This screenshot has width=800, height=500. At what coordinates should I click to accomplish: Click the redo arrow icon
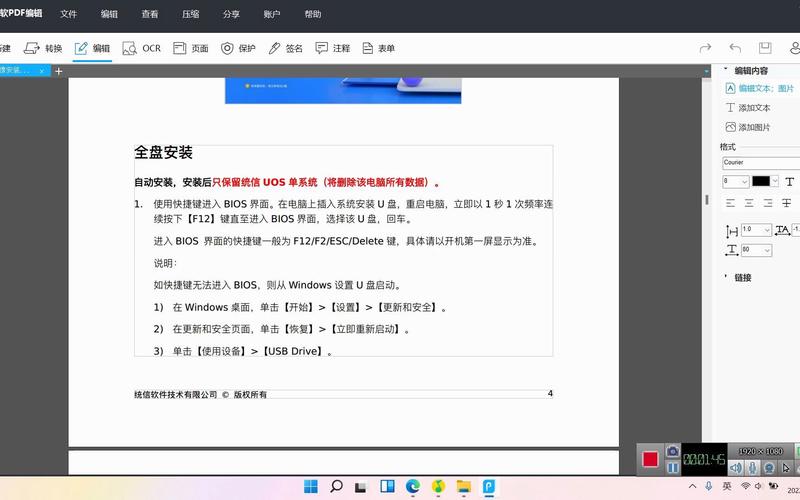coord(705,48)
